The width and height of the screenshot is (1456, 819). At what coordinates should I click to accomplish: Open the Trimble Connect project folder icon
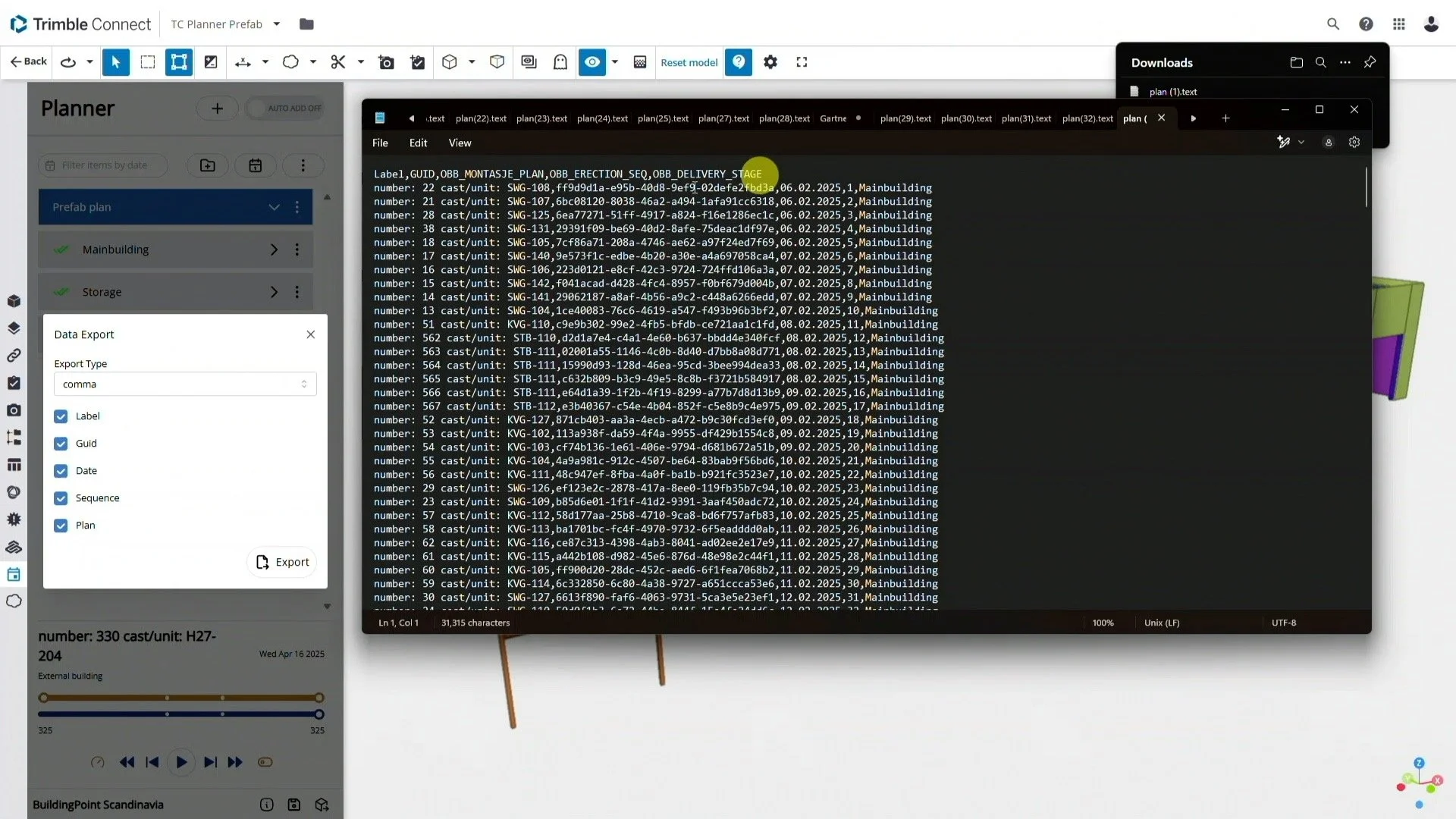point(306,24)
